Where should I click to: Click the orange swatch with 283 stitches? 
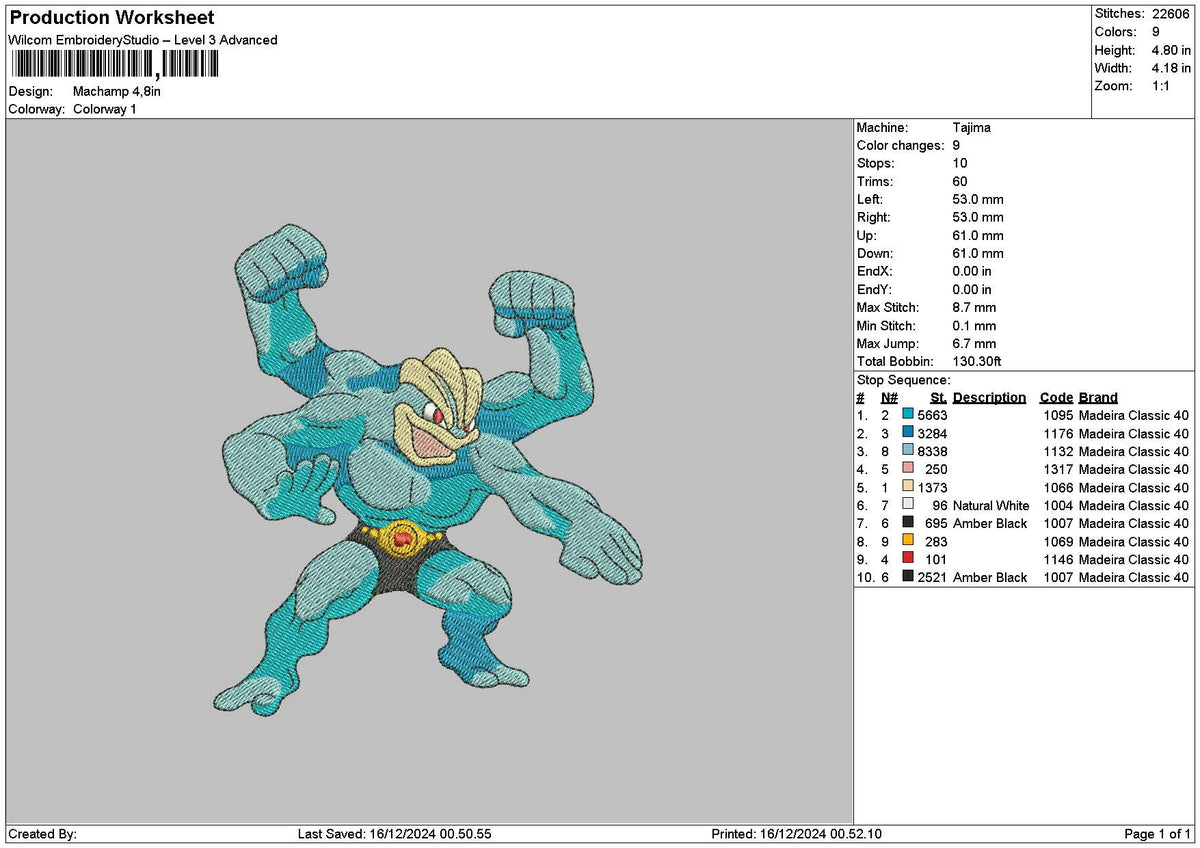point(908,541)
